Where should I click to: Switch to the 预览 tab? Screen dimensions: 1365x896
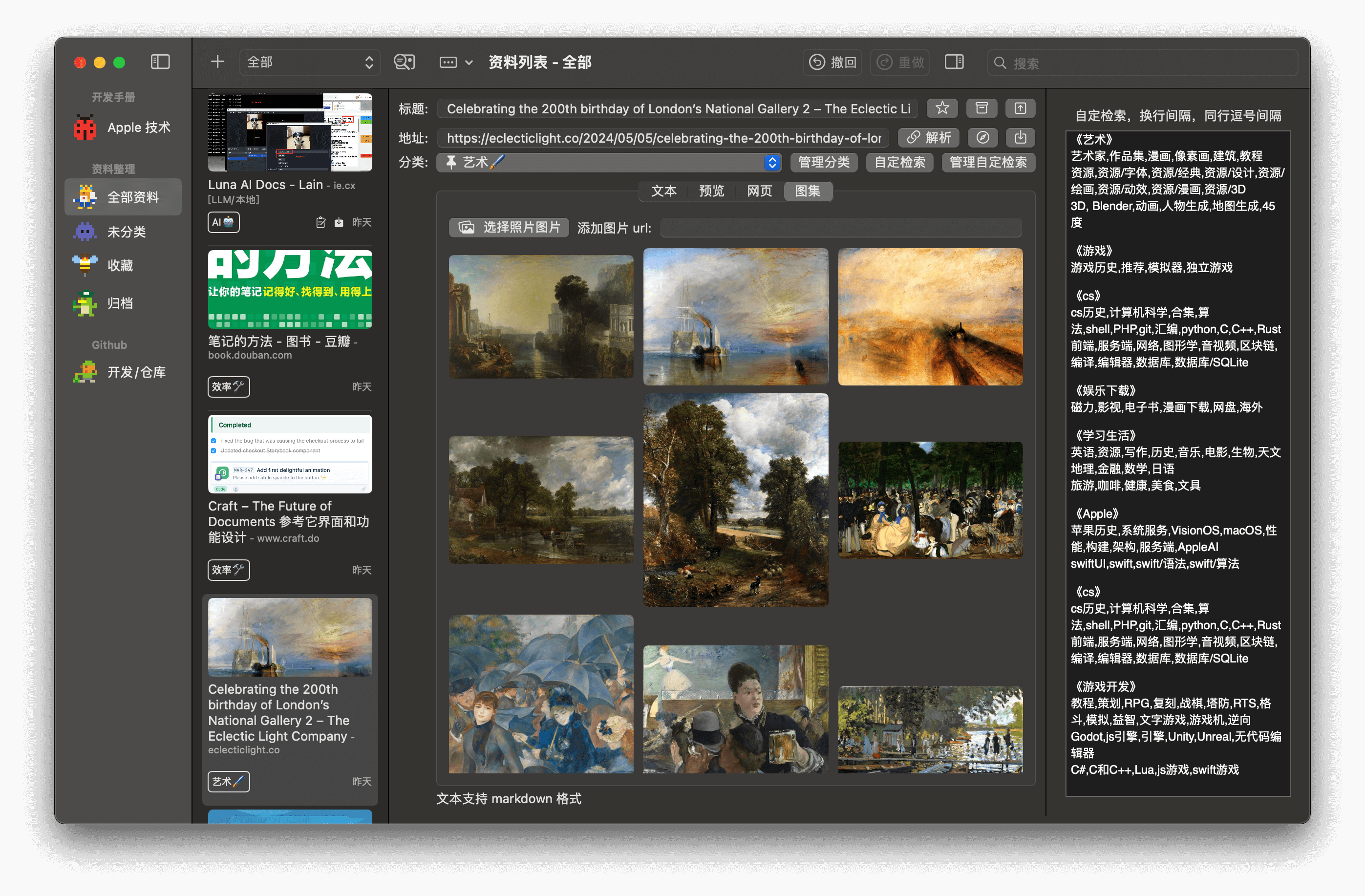pos(712,191)
